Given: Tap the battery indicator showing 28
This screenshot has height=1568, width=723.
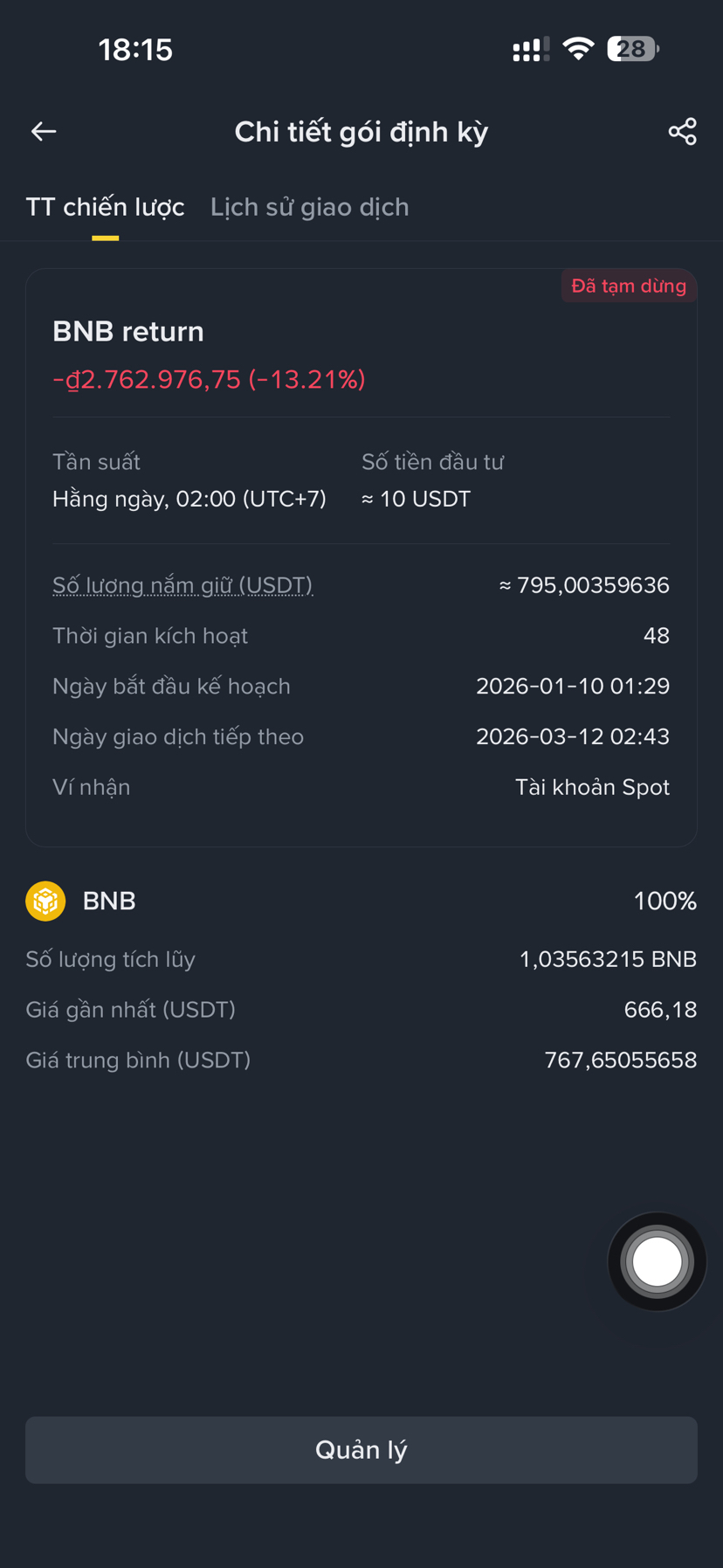Looking at the screenshot, I should pos(632,49).
